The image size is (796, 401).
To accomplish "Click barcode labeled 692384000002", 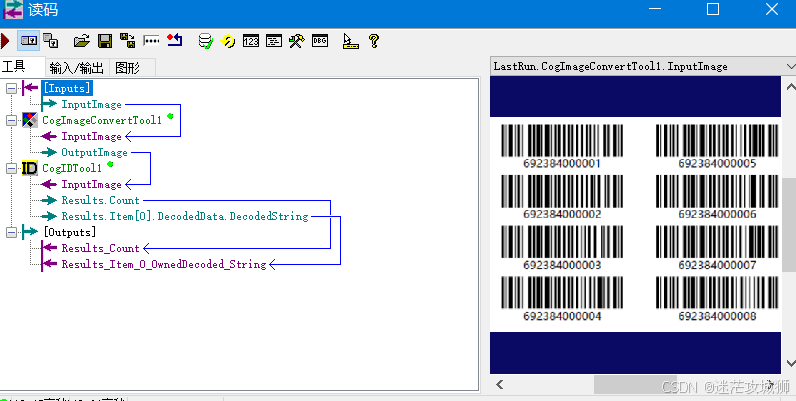I will (562, 191).
